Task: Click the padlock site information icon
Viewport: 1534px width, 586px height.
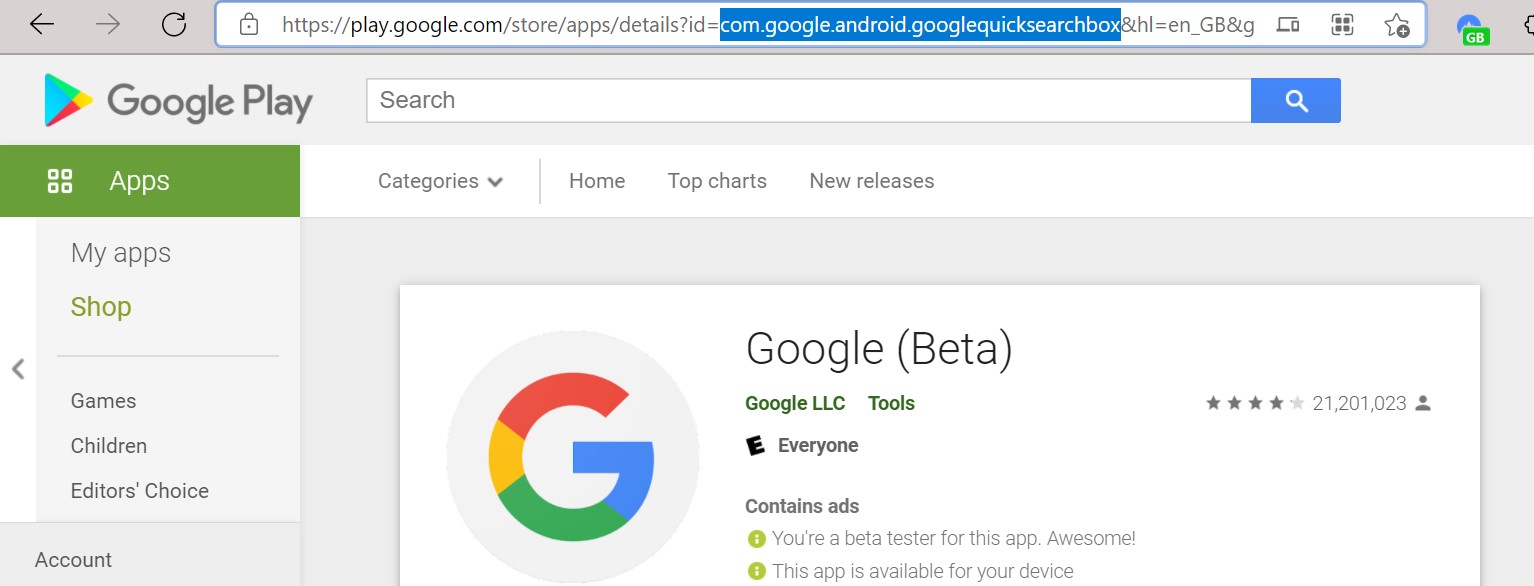Action: (x=249, y=25)
